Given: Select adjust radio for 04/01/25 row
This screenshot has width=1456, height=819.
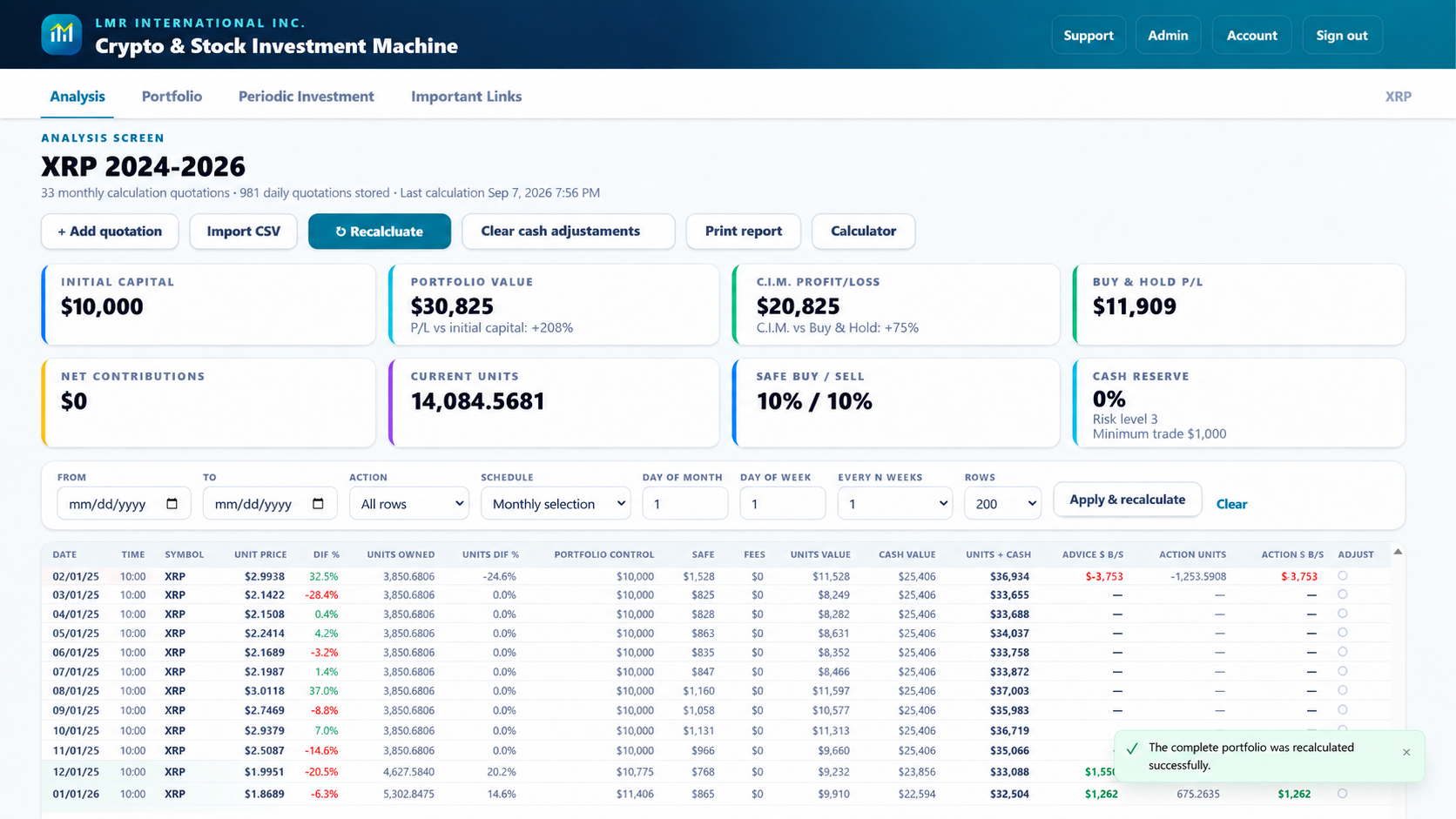Looking at the screenshot, I should (1342, 614).
